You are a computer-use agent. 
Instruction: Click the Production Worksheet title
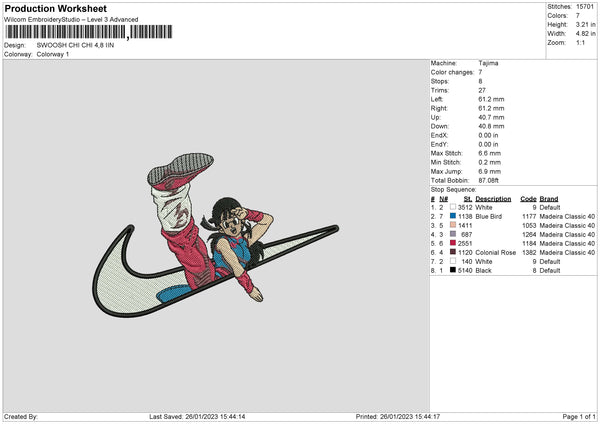(x=55, y=8)
